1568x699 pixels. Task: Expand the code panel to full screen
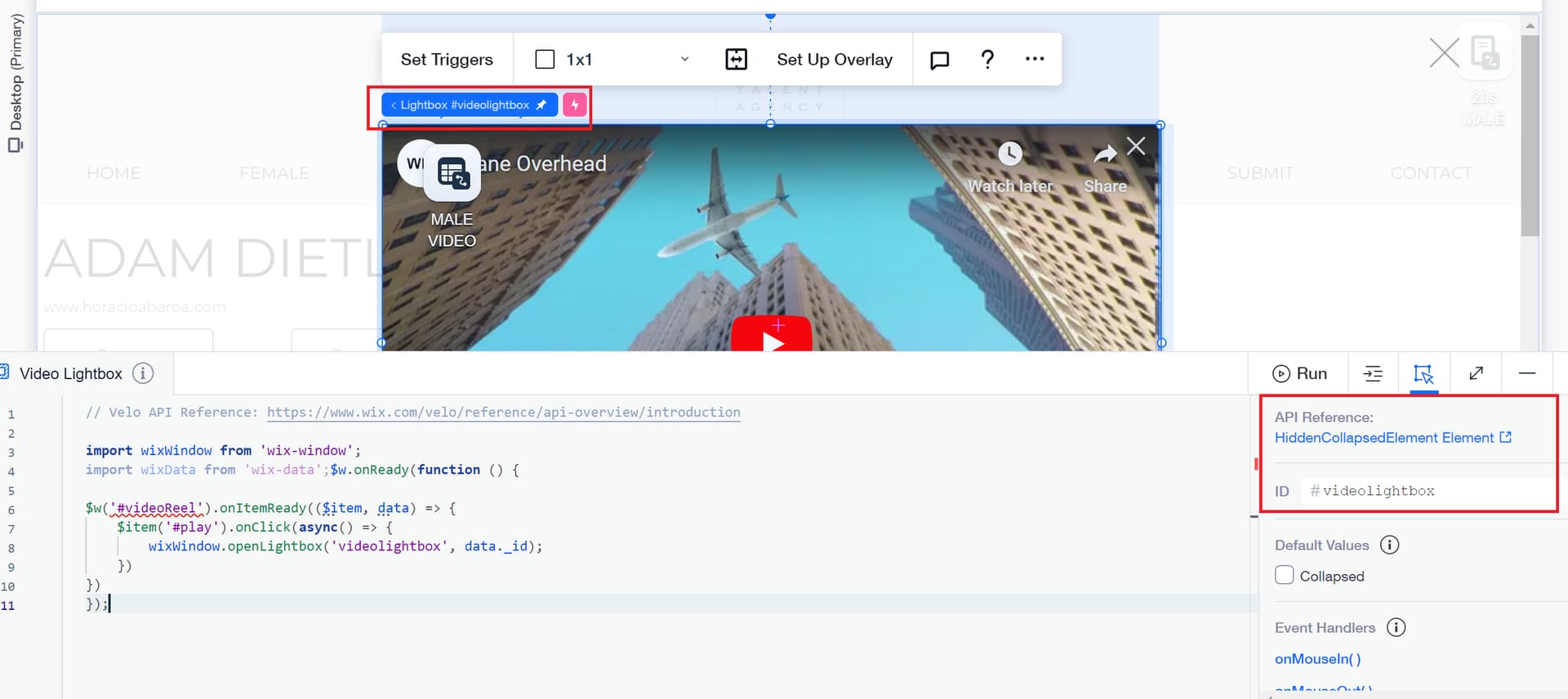point(1476,373)
